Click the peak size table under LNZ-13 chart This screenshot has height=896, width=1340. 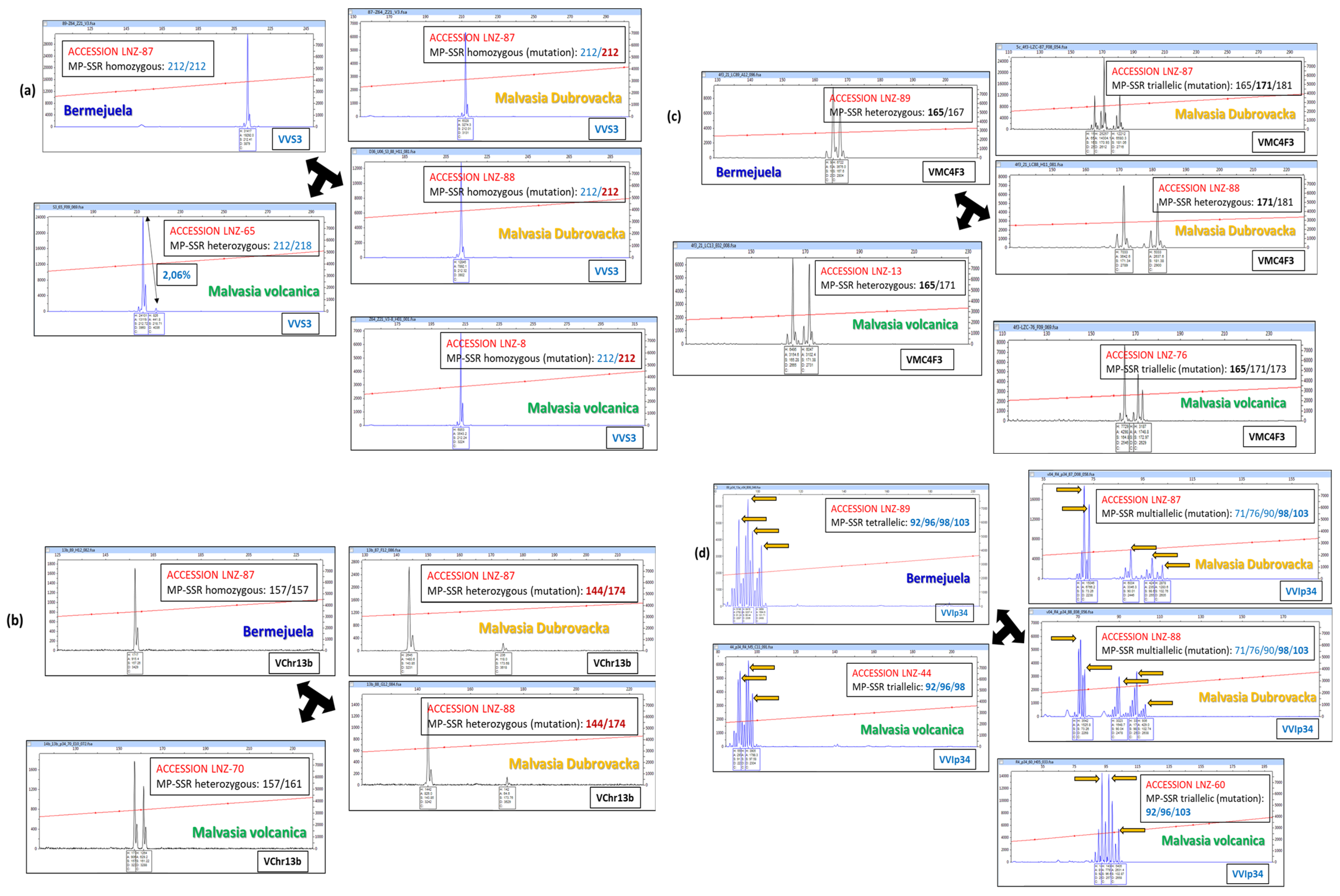tap(801, 360)
